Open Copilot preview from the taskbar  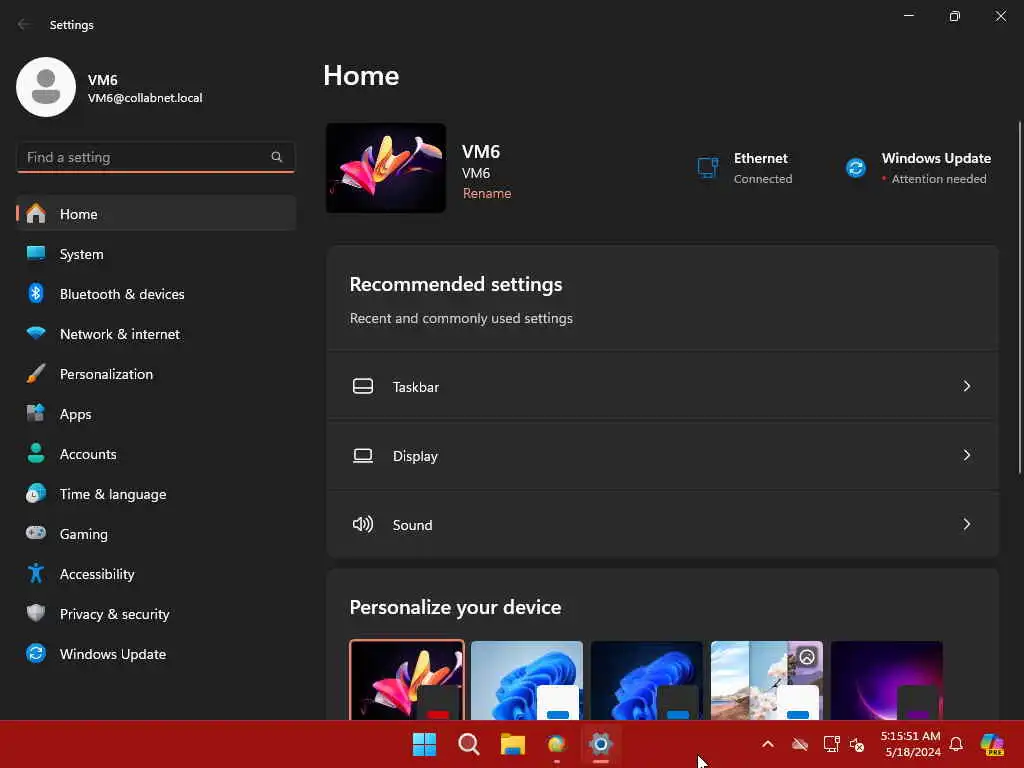click(x=991, y=744)
